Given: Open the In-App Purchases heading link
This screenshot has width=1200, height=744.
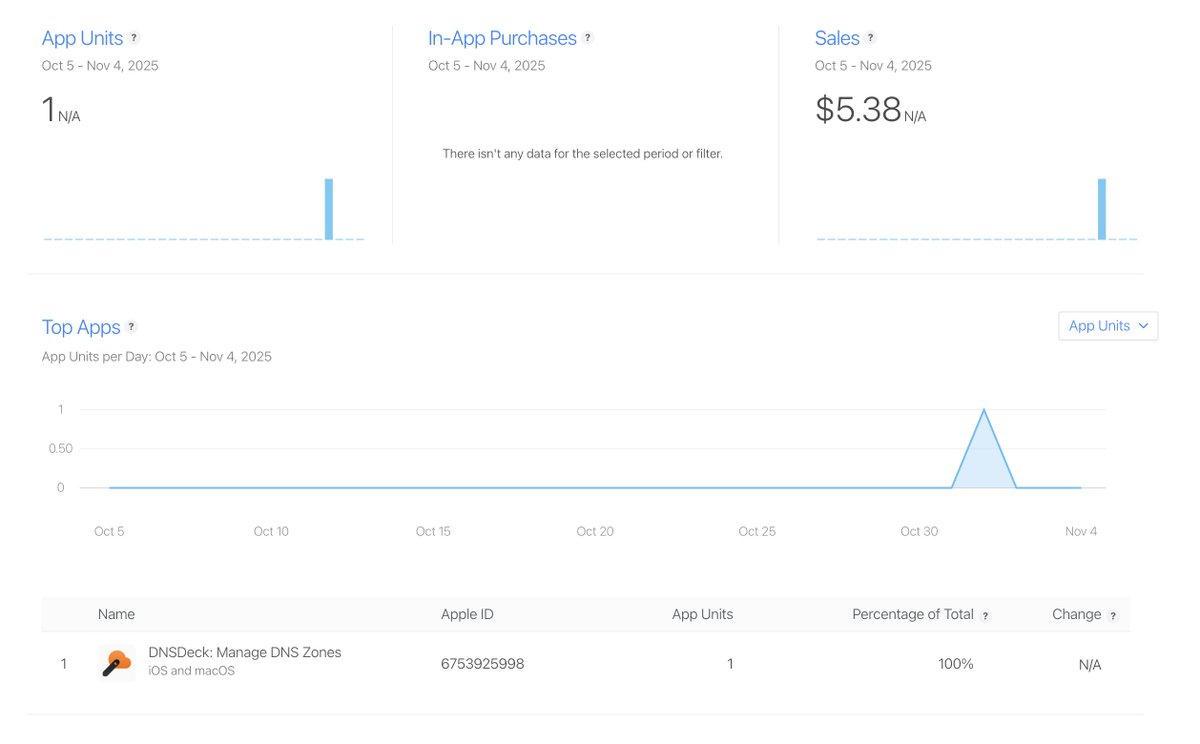Looking at the screenshot, I should click(x=502, y=38).
